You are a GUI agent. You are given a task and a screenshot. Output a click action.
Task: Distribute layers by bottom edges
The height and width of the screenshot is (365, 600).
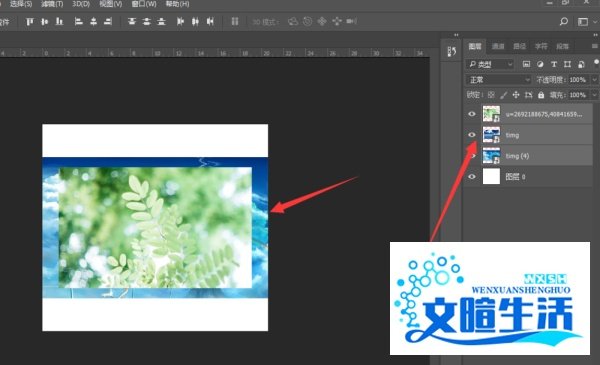[161, 21]
